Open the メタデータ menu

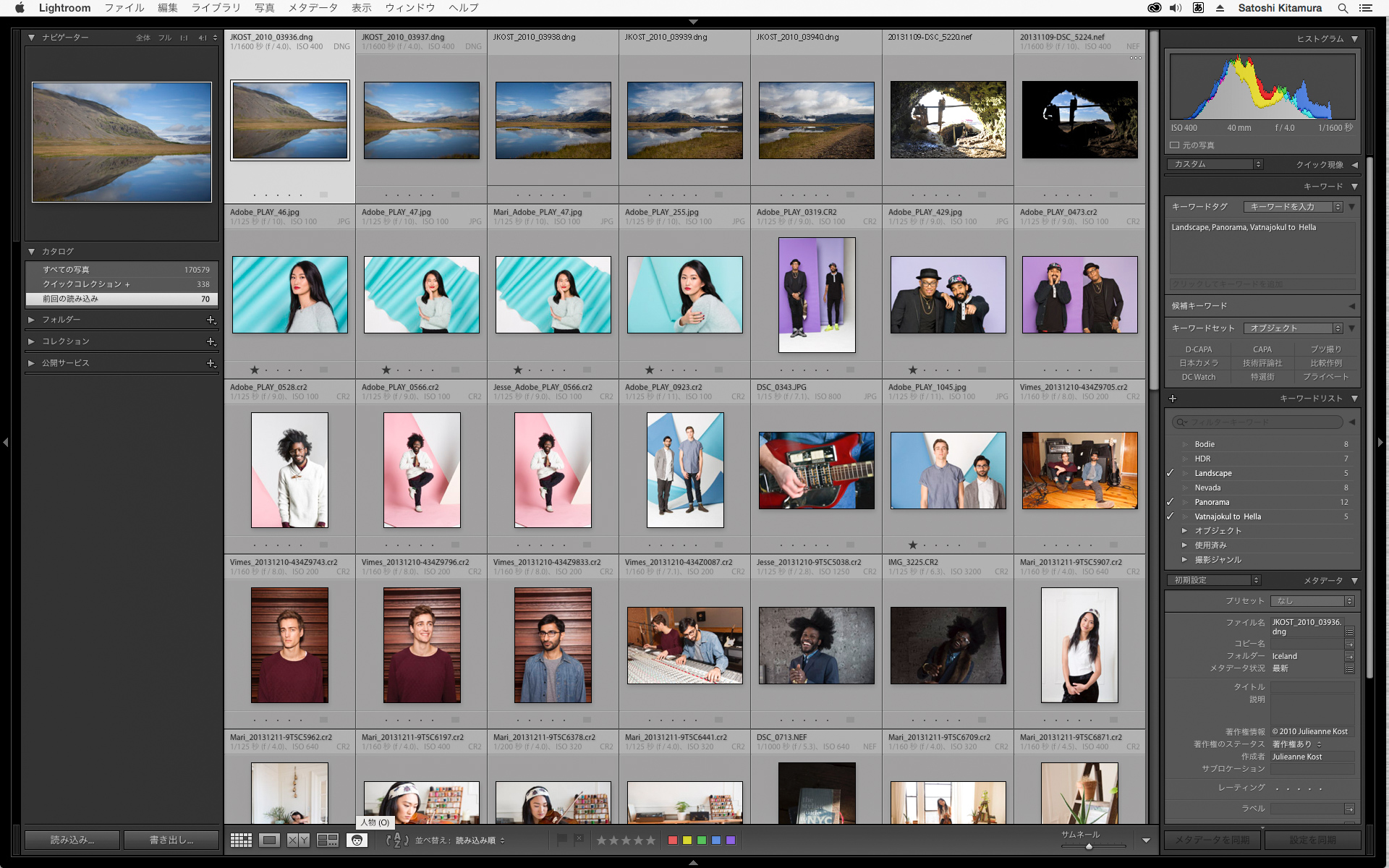(x=313, y=8)
